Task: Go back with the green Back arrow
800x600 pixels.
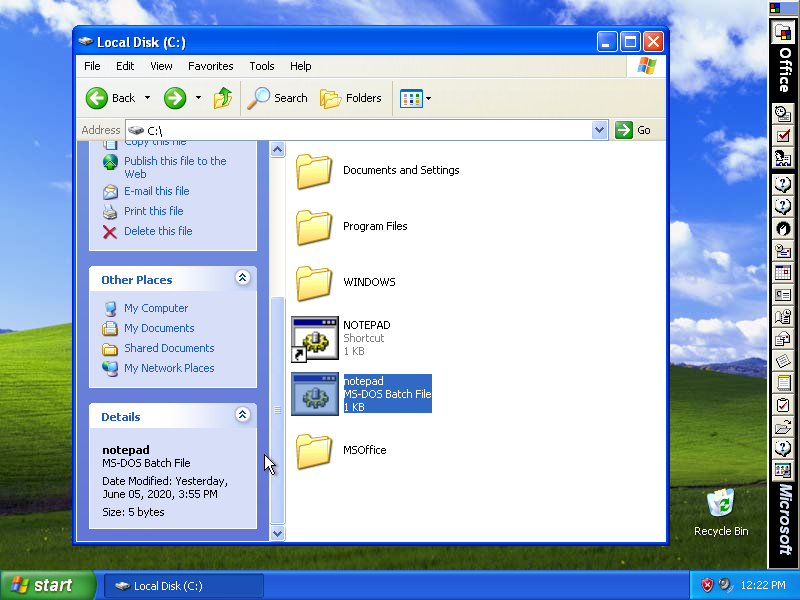Action: tap(110, 98)
